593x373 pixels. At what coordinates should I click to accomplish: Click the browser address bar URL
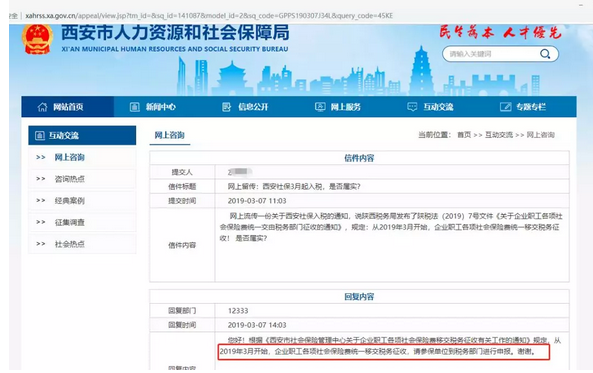coord(209,16)
